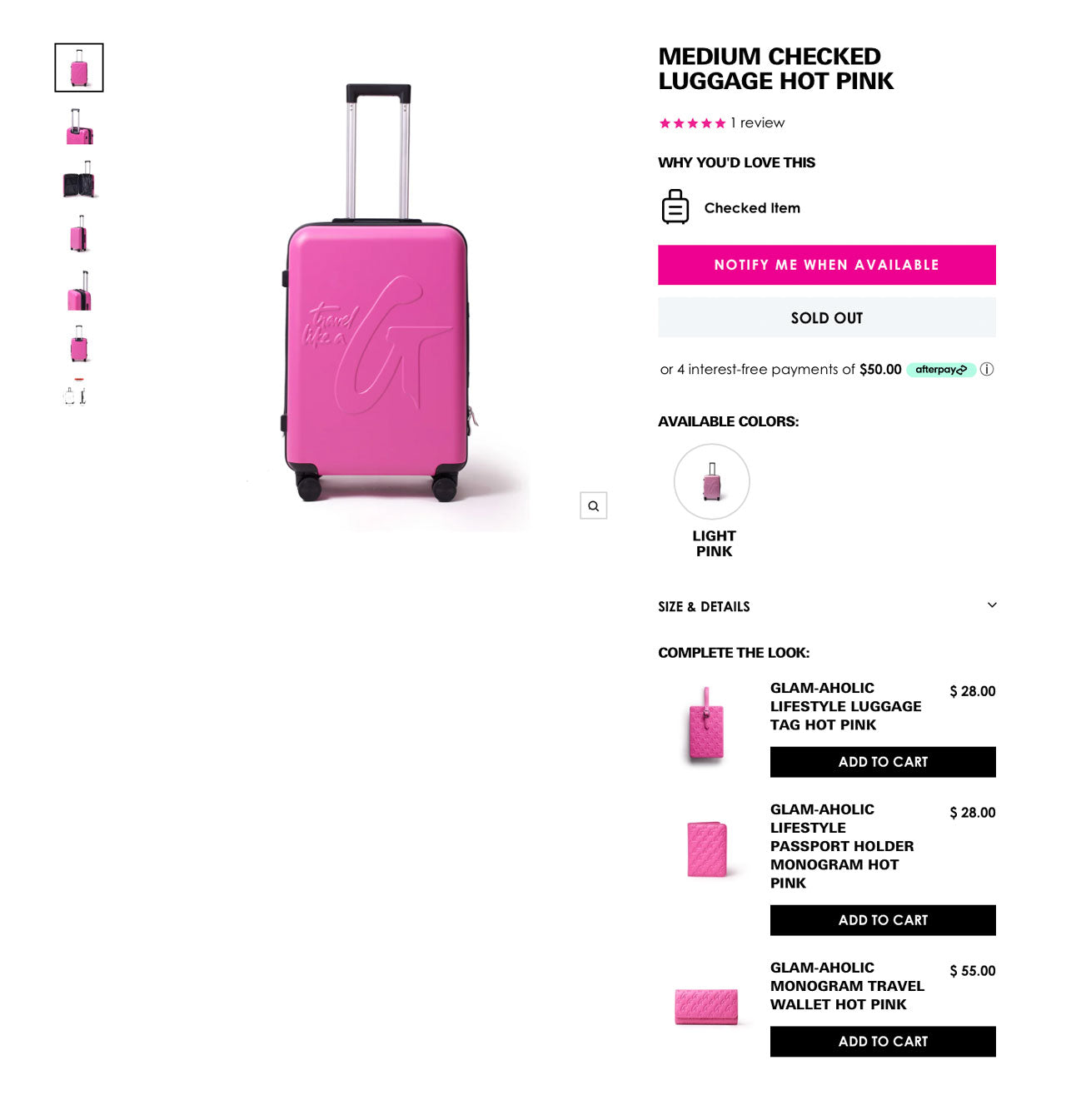1066x1120 pixels.
Task: Add Monogram Travel Wallet Hot Pink to cart
Action: (882, 1042)
